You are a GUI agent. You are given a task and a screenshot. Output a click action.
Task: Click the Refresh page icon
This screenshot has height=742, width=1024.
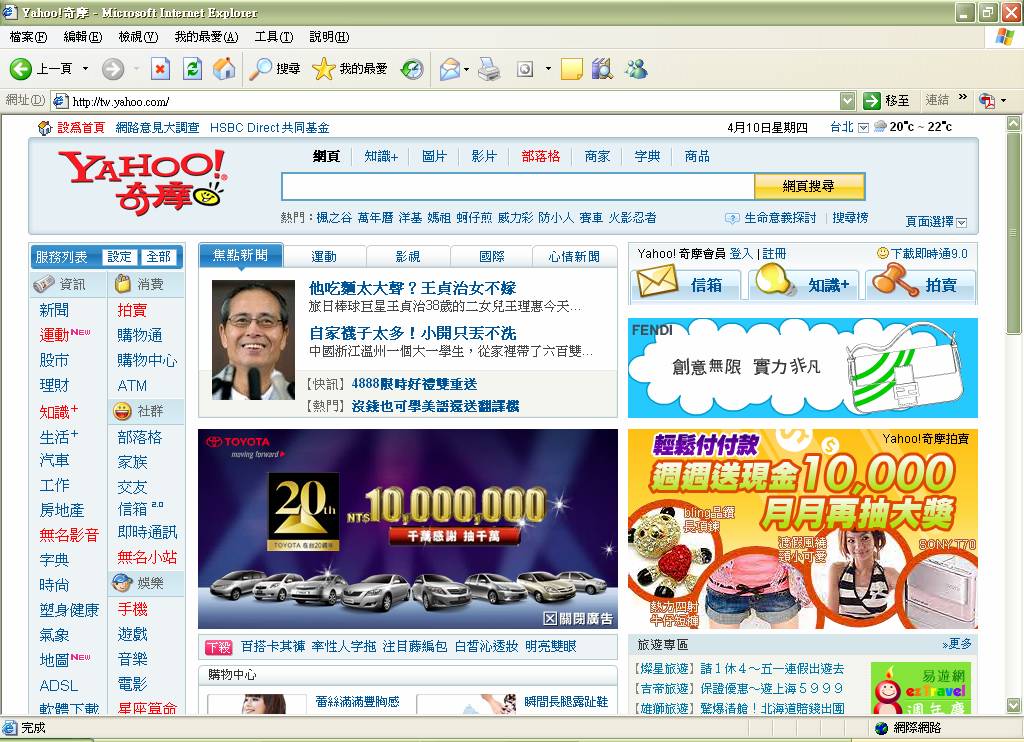coord(192,69)
